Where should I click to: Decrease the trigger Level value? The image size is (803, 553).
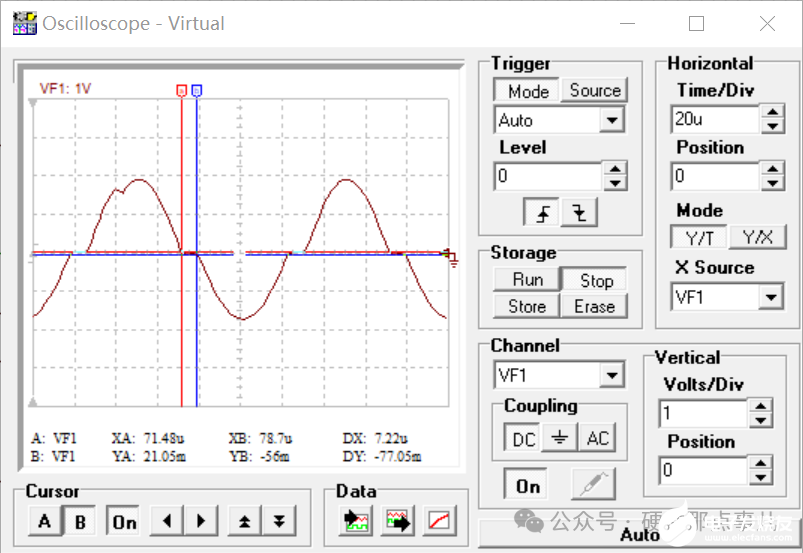click(x=615, y=183)
